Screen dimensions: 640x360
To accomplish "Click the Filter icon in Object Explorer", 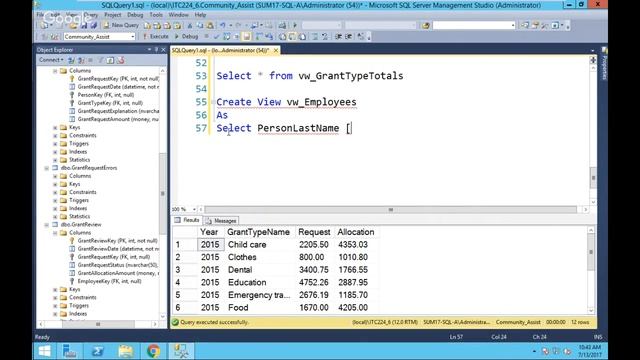I will [x=100, y=60].
